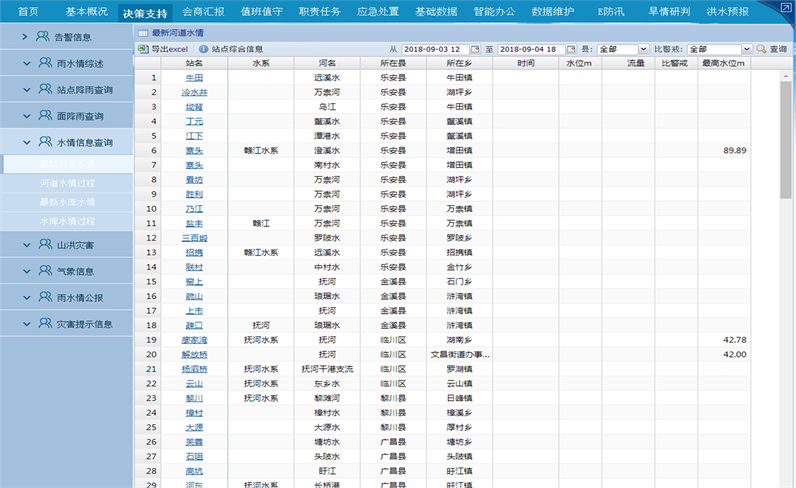
Task: Collapse the 水情信息查询 section chevron
Action: click(x=27, y=143)
